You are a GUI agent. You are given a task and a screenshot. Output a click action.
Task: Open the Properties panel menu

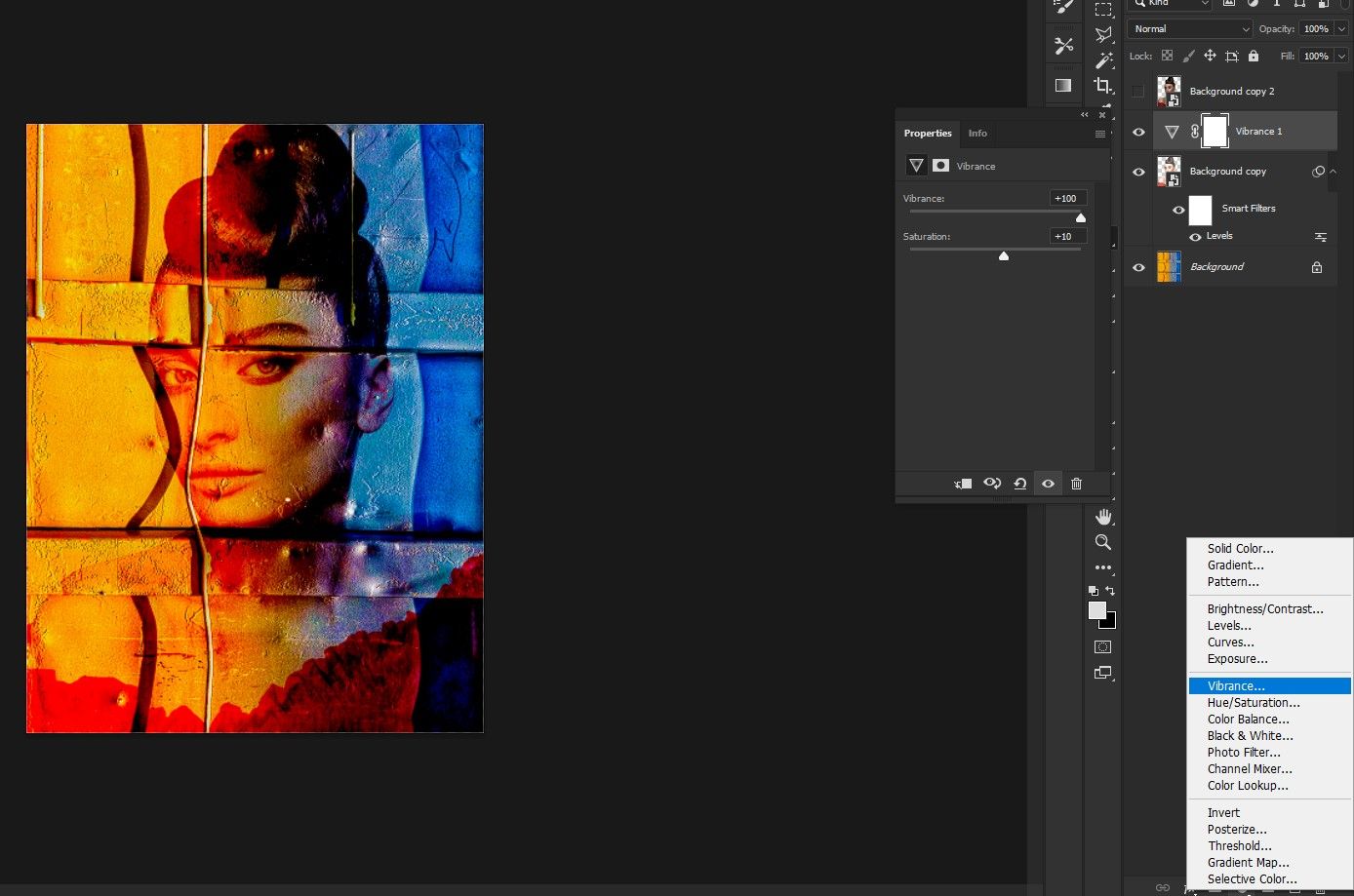(x=1100, y=134)
